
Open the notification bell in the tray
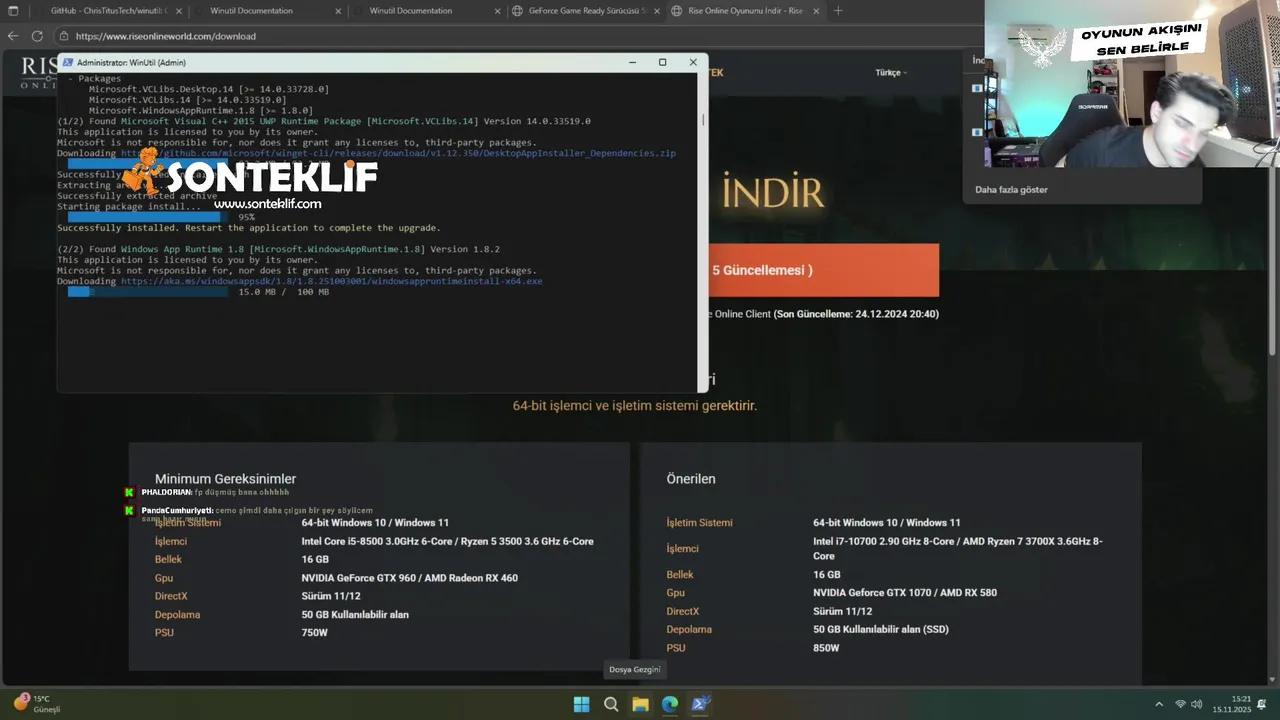click(1262, 704)
